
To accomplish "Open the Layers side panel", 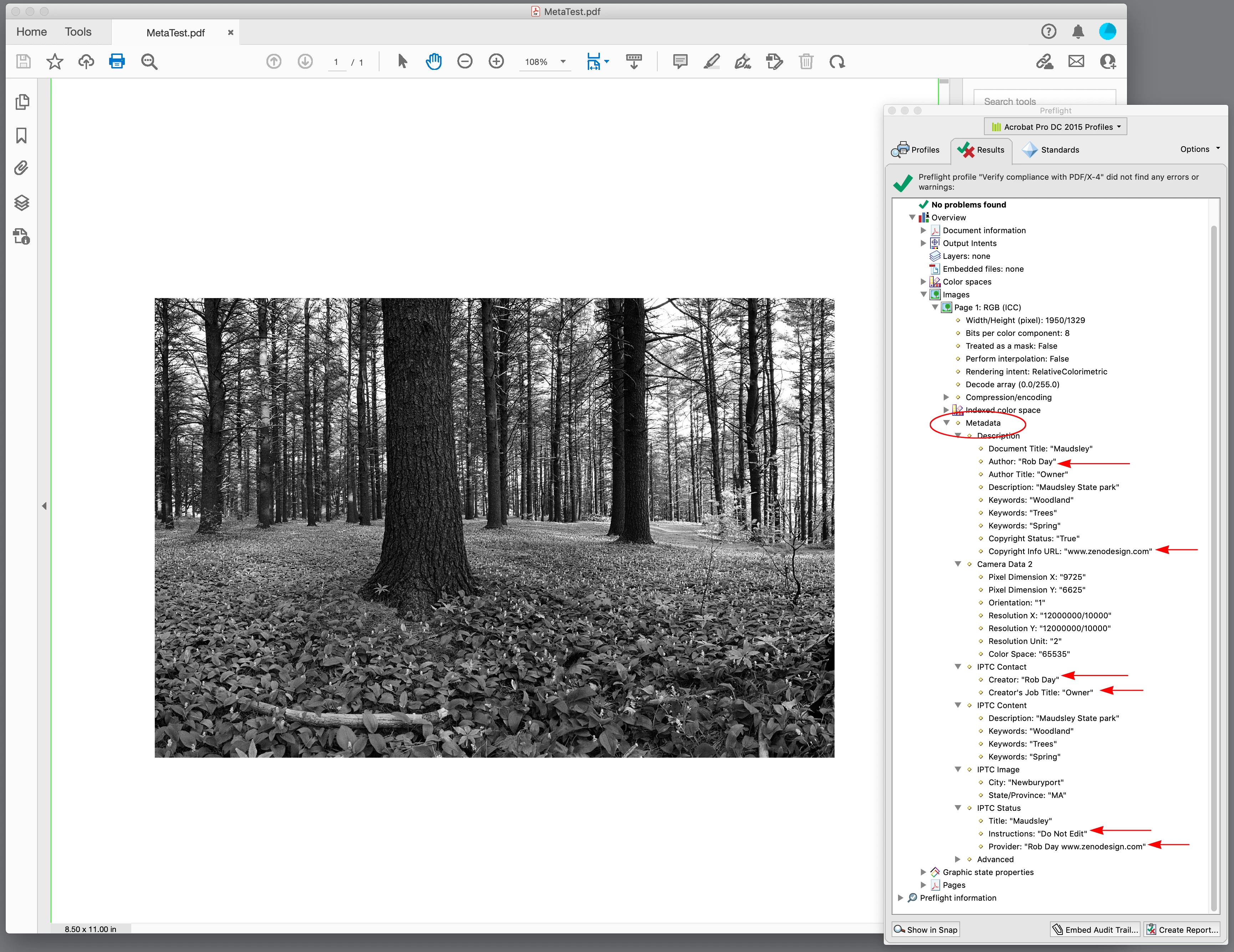I will tap(21, 203).
